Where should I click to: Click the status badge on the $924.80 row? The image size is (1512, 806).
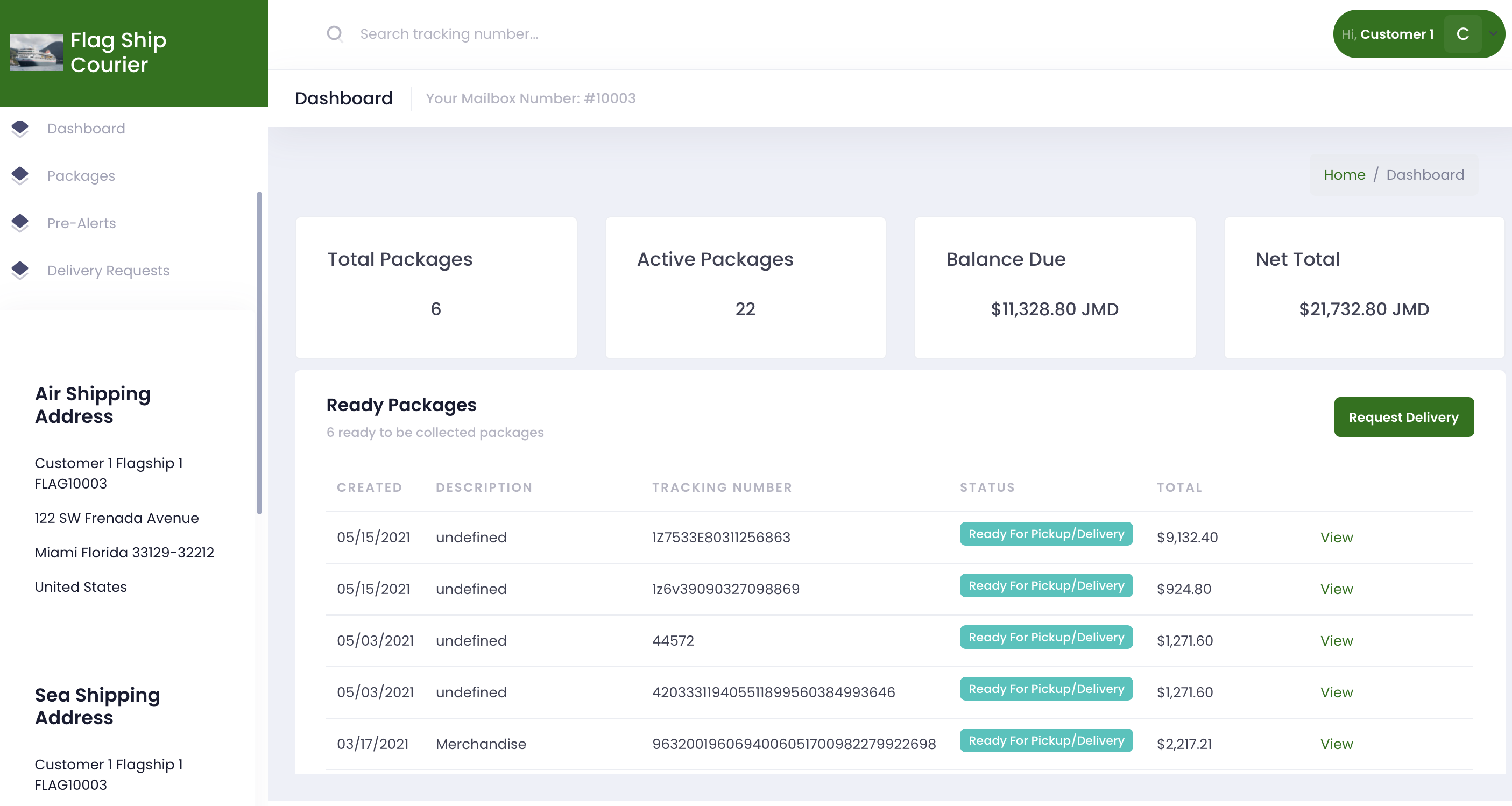[x=1046, y=586]
